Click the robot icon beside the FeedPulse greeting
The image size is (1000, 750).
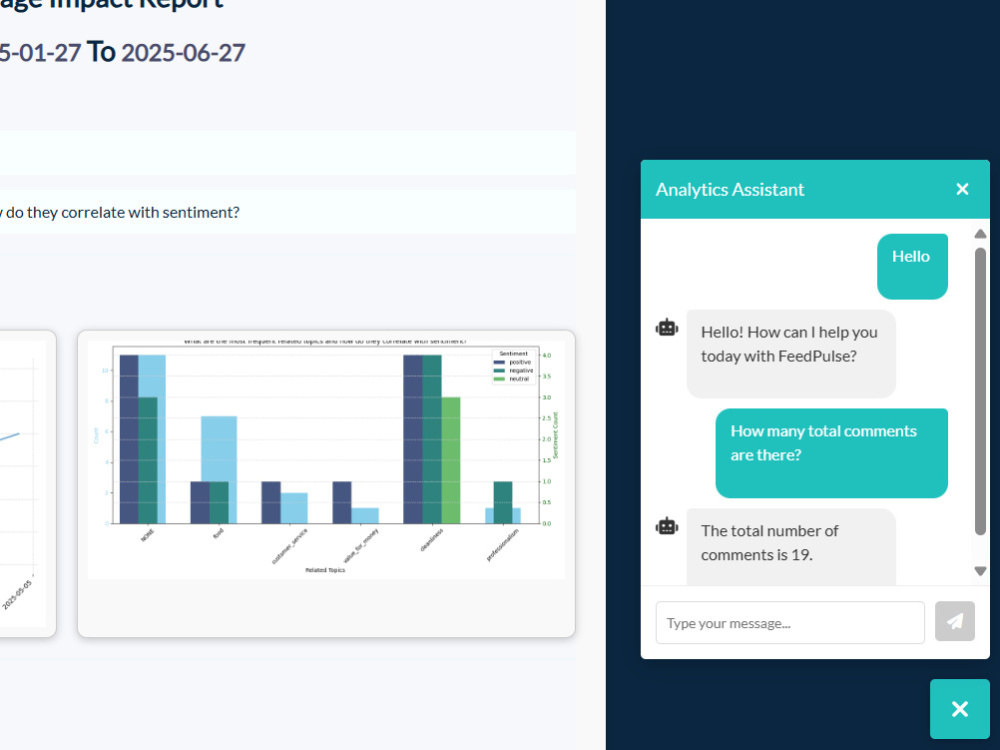(667, 328)
